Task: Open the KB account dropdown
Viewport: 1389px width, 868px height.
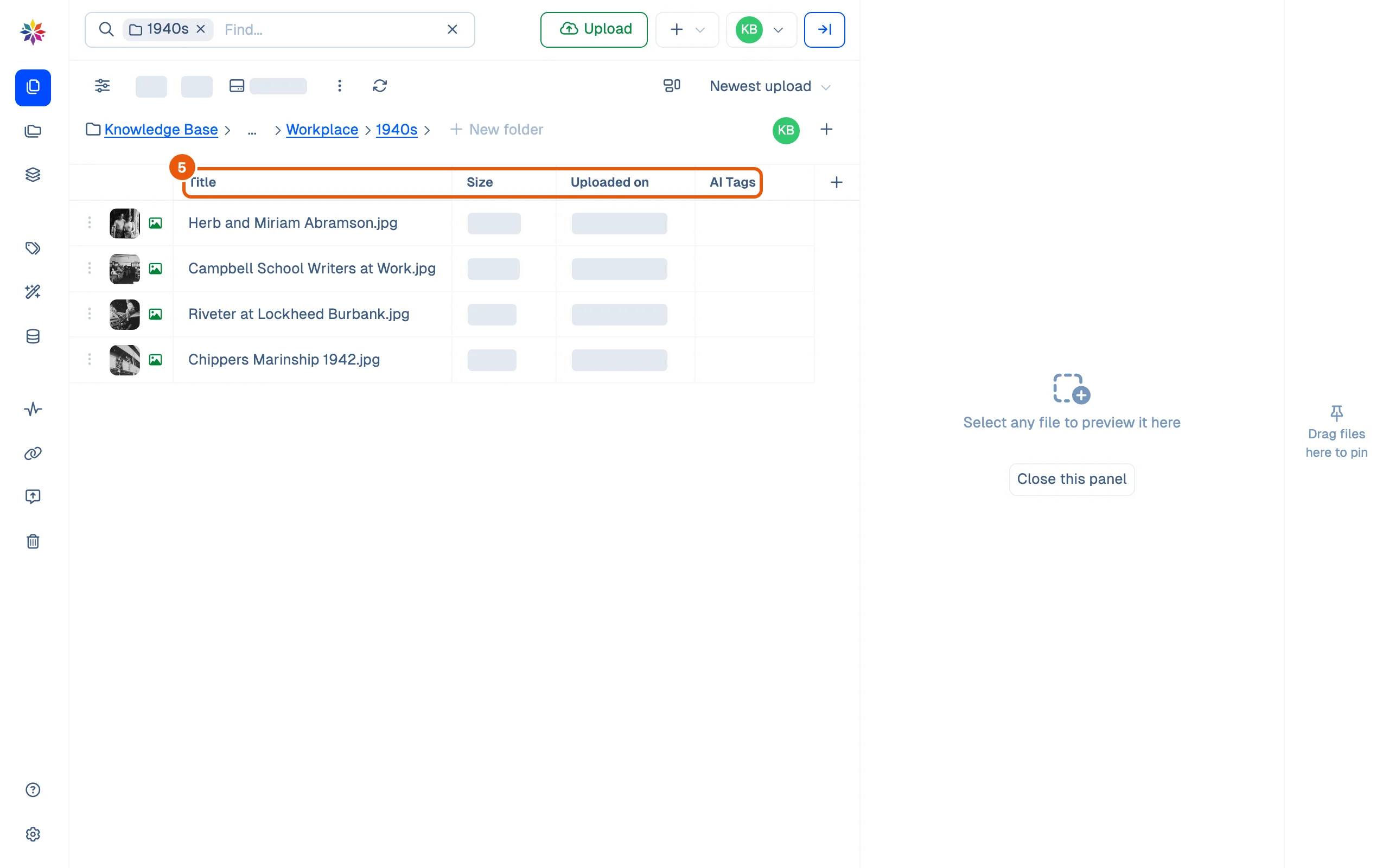Action: [761, 29]
